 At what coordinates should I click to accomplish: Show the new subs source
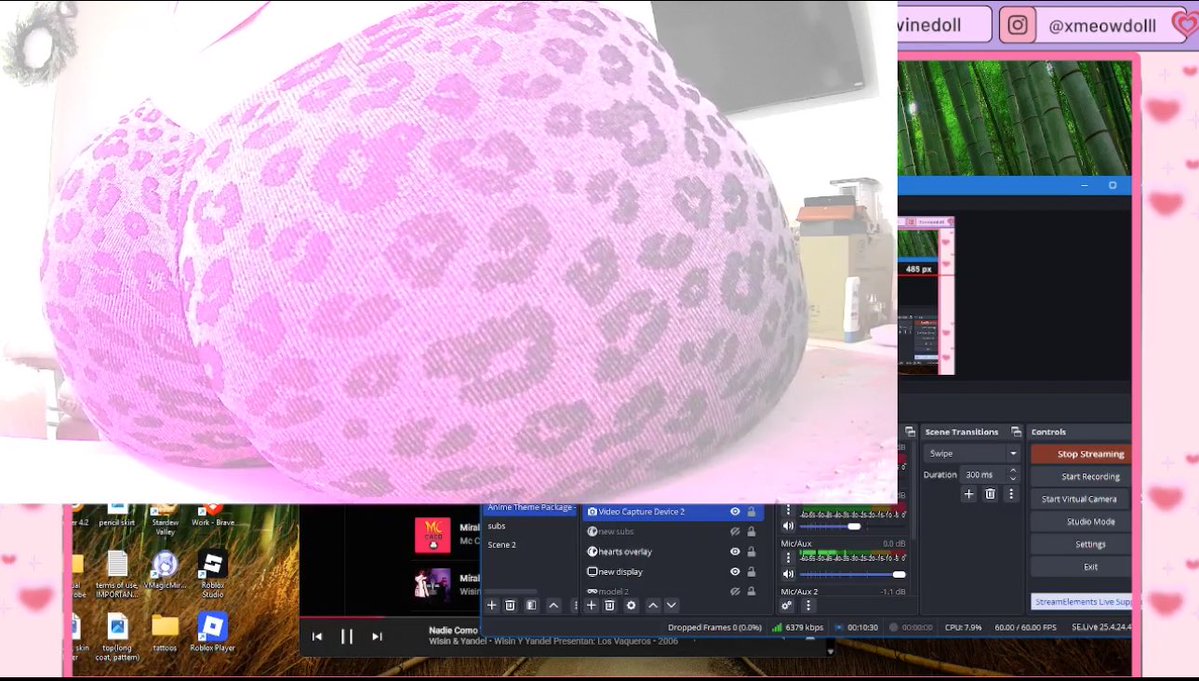tap(735, 531)
